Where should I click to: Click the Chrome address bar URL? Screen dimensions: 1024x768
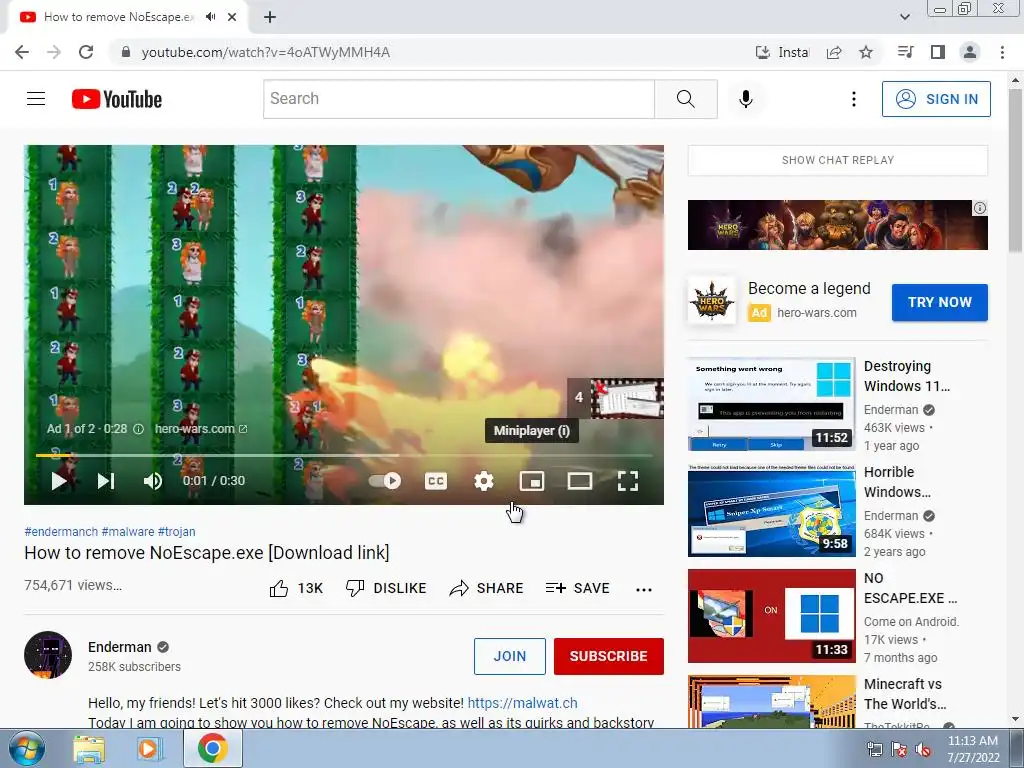coord(265,52)
